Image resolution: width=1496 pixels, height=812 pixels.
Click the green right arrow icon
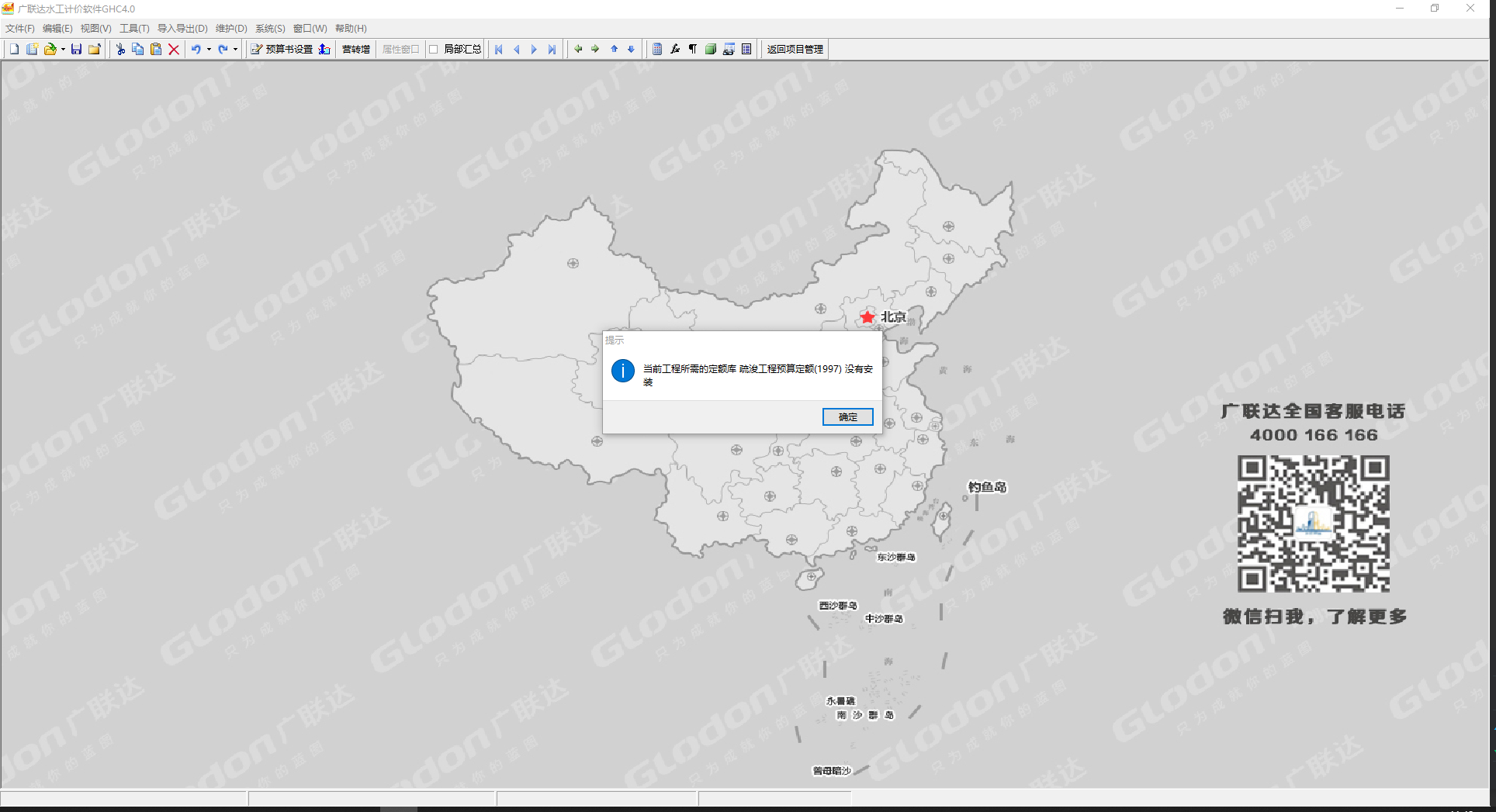click(x=595, y=49)
